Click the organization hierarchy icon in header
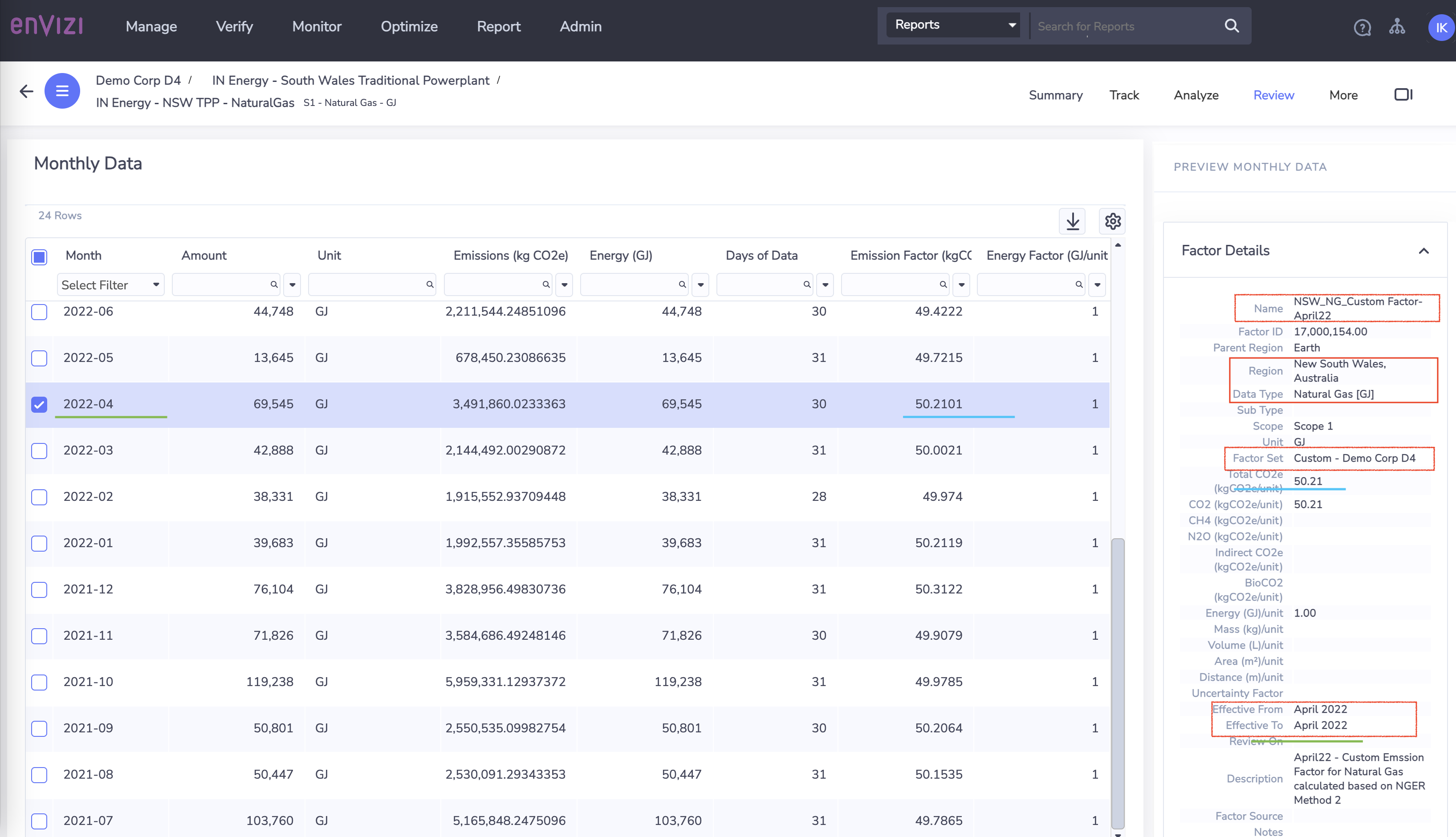 (x=1398, y=27)
